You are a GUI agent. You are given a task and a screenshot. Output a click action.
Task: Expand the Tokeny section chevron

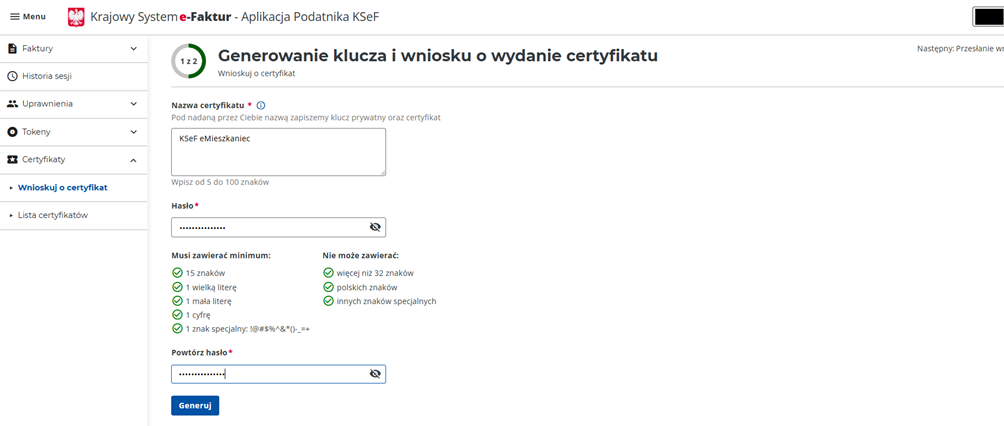tap(134, 132)
